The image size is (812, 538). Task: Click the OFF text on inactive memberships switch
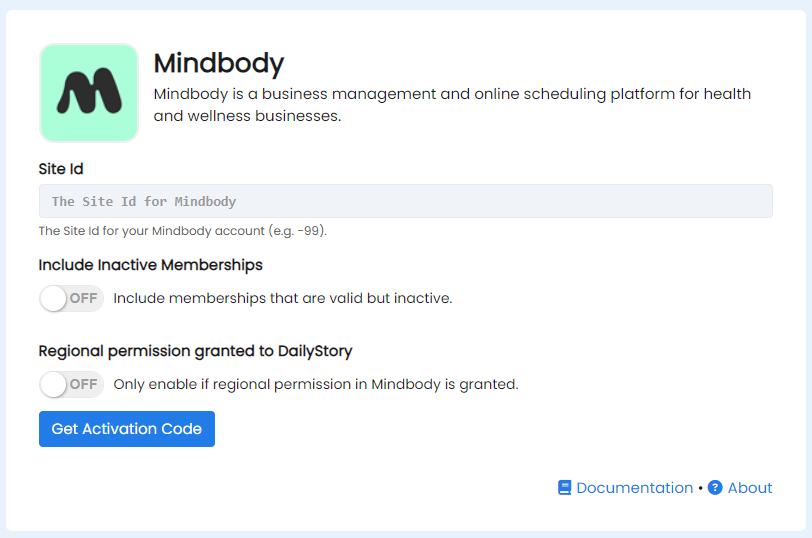(83, 298)
